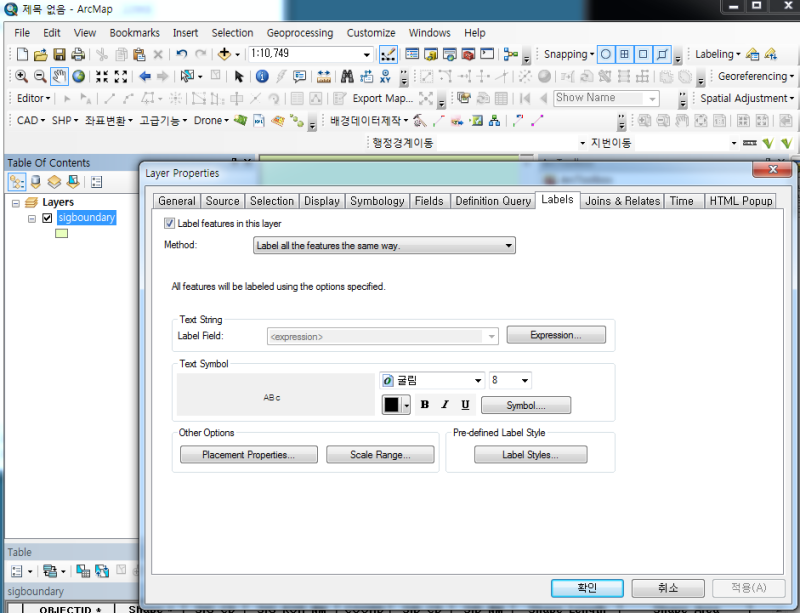800x613 pixels.
Task: Click the Undo arrow icon
Action: click(x=182, y=54)
